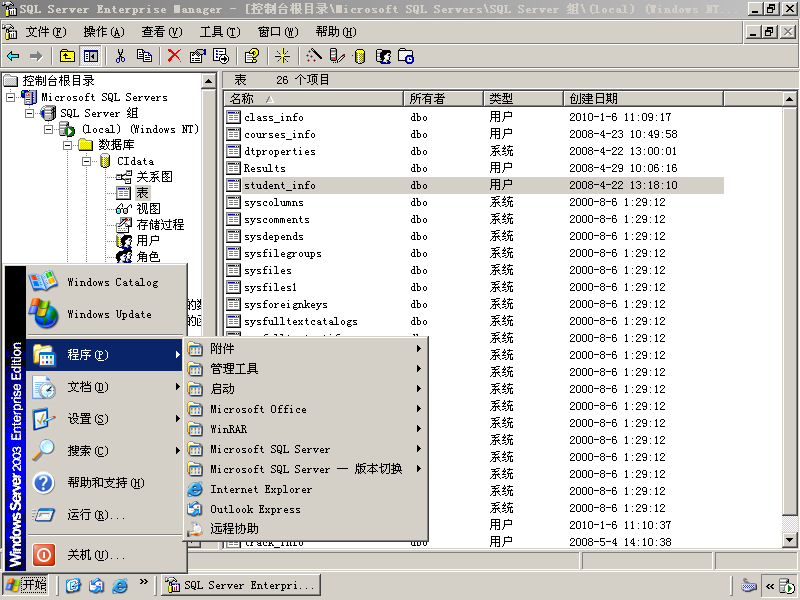
Task: Open Help via the question mark icon
Action: click(x=252, y=56)
